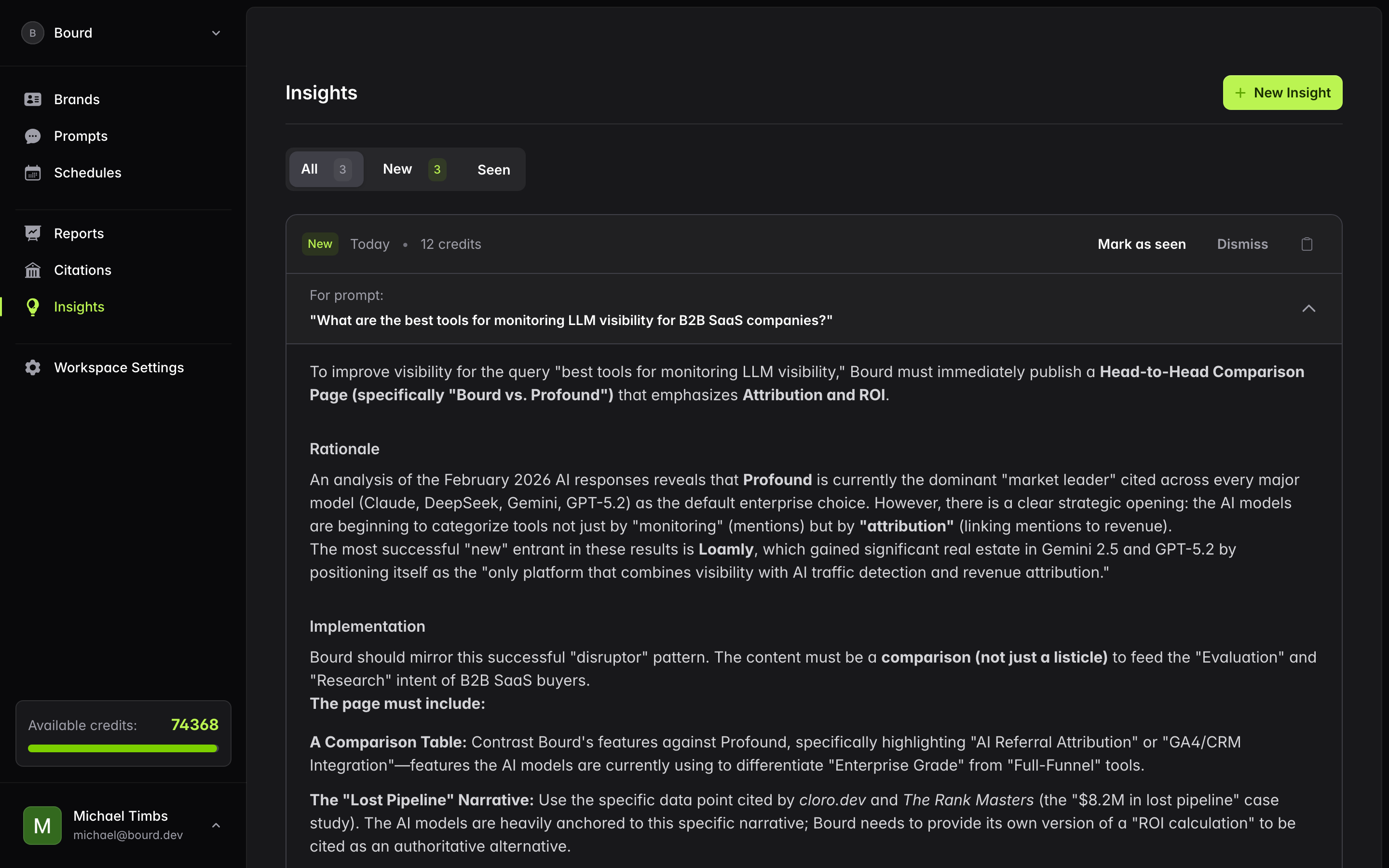Dismiss the current insight
Screen dimensions: 1389x868
1242,244
